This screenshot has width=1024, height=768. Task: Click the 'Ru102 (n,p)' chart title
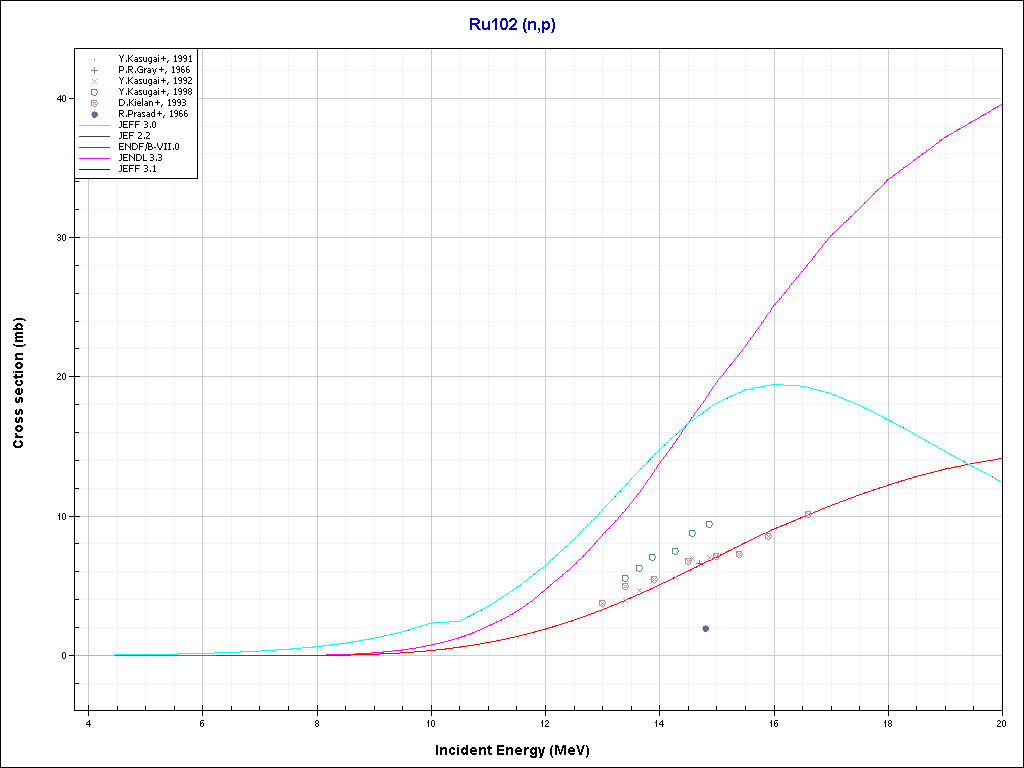coord(512,25)
